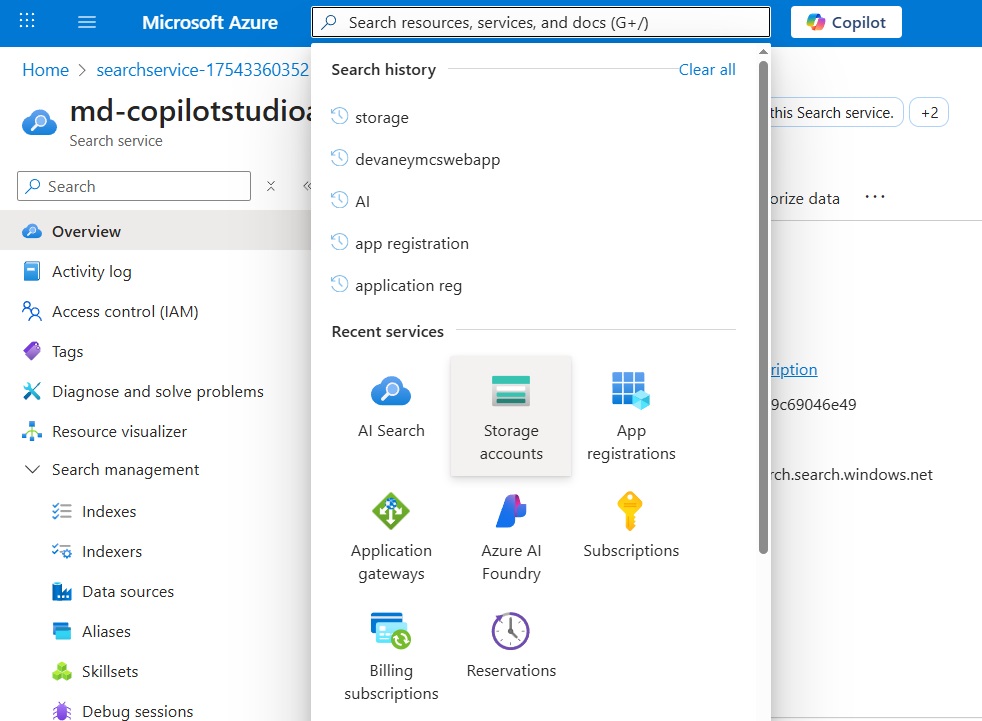Image resolution: width=982 pixels, height=721 pixels.
Task: Click the dropdown panel scrollbar
Action: [x=763, y=307]
